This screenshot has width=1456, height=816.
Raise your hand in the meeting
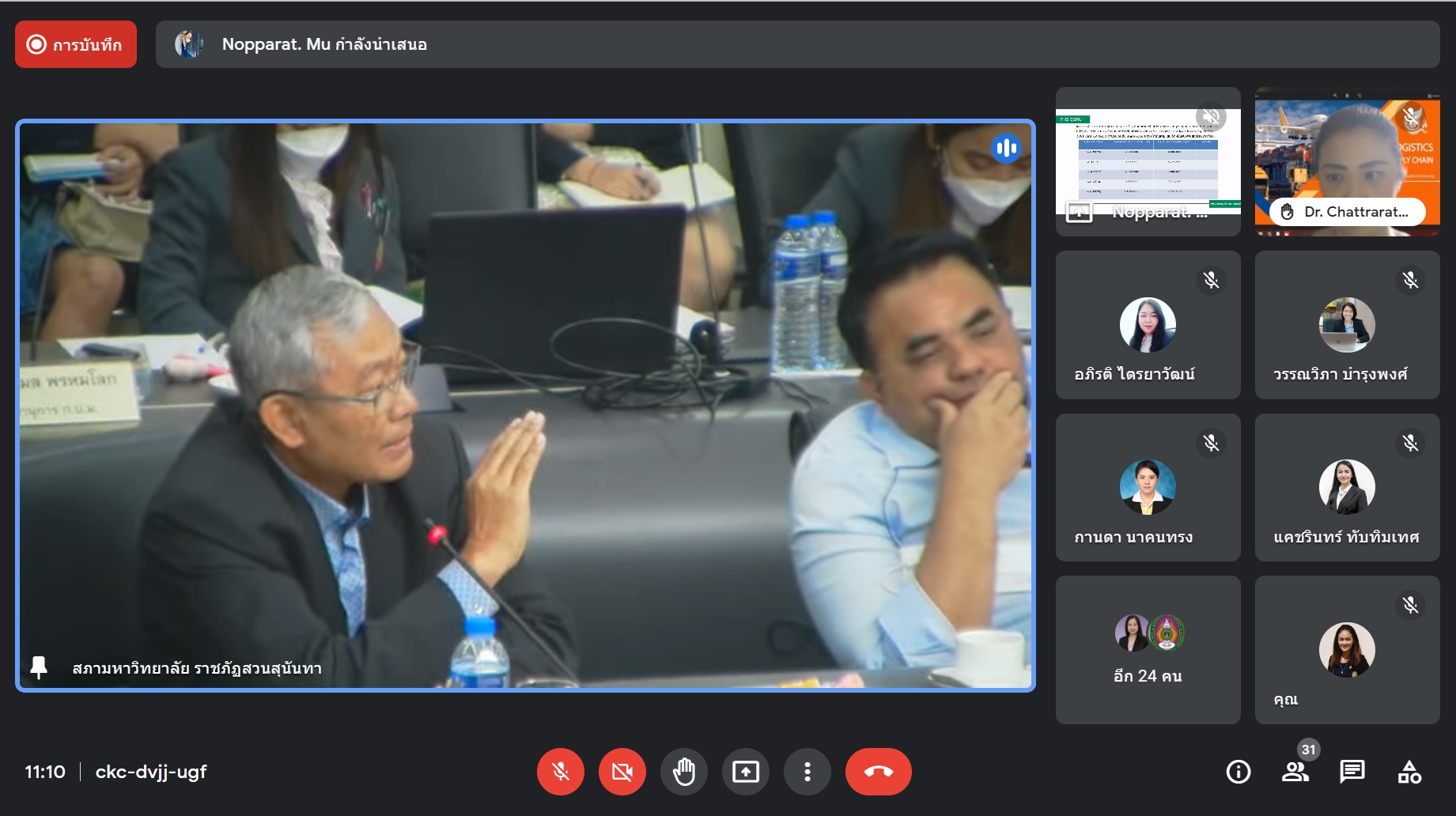pos(683,772)
